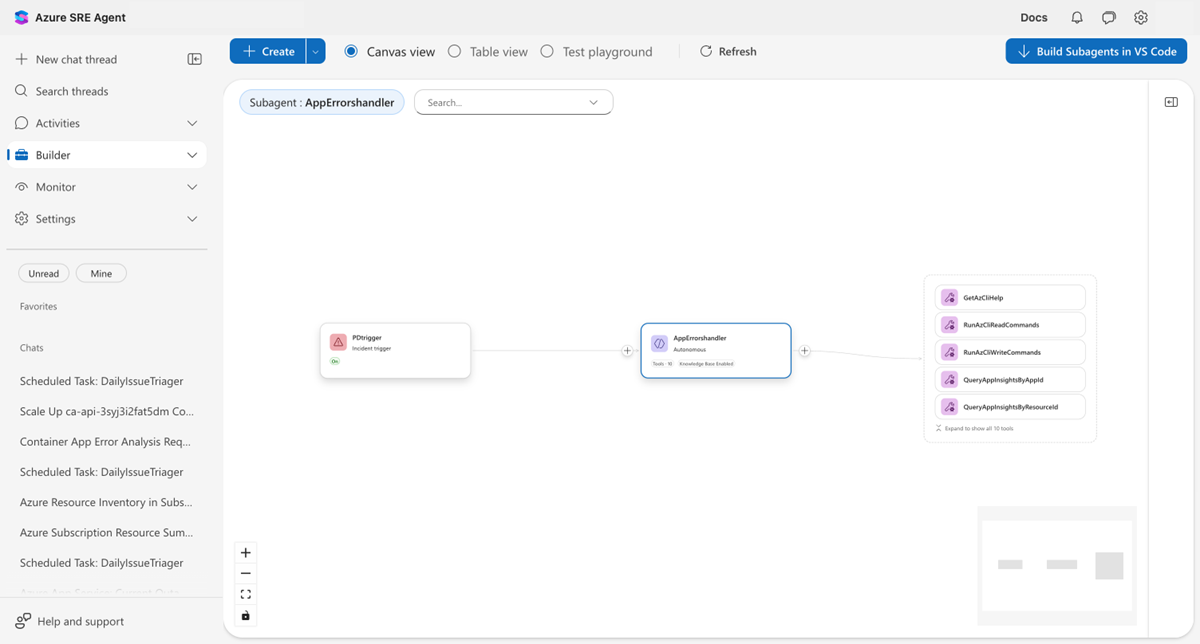Select the PDtrigger incident trigger warning icon
This screenshot has width=1200, height=644.
tap(338, 342)
